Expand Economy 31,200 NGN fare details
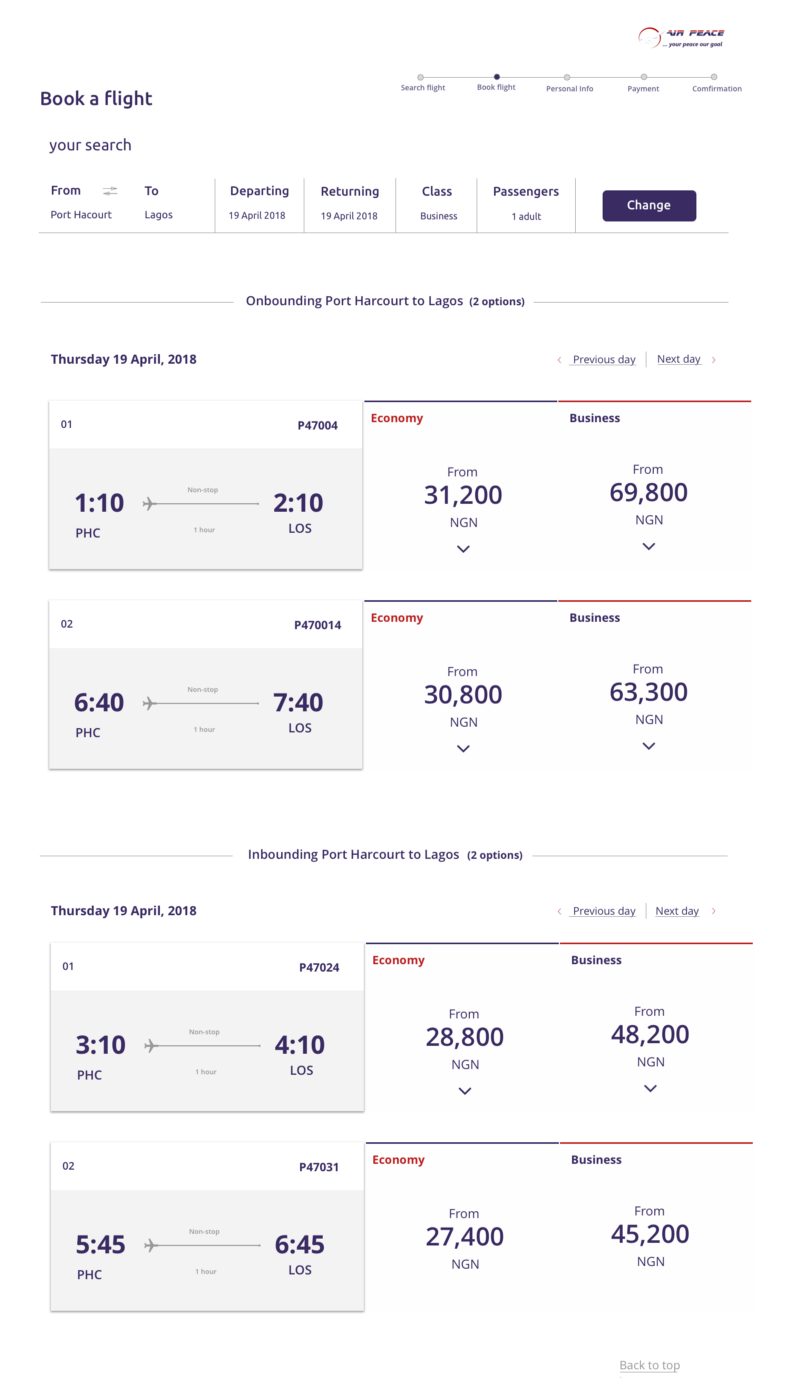Screen dimensions: 800x1388 tap(463, 549)
